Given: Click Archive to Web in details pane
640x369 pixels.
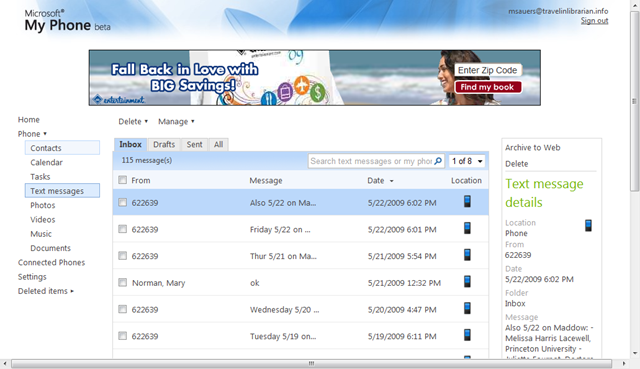Looking at the screenshot, I should (x=532, y=148).
